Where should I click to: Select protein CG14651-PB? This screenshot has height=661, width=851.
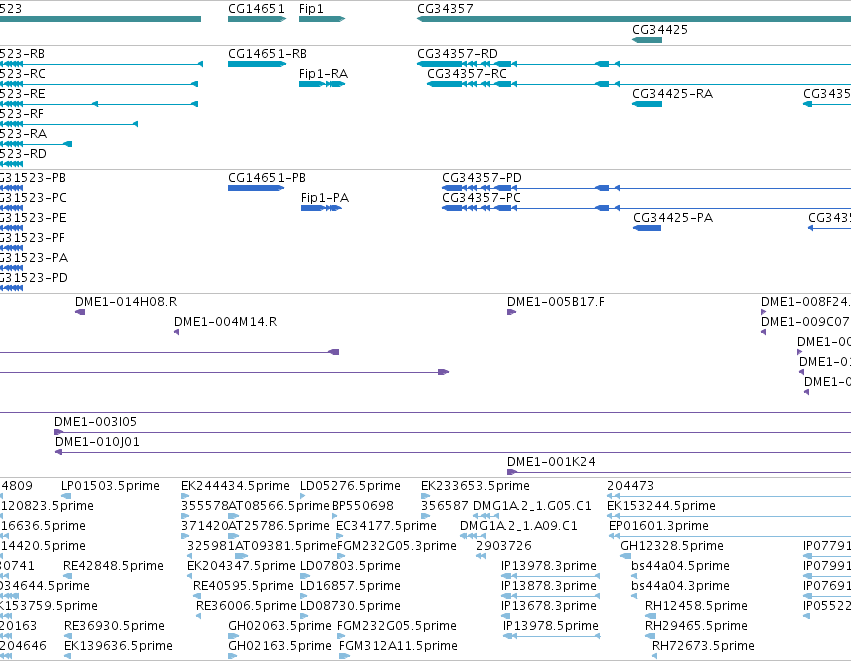266,178
